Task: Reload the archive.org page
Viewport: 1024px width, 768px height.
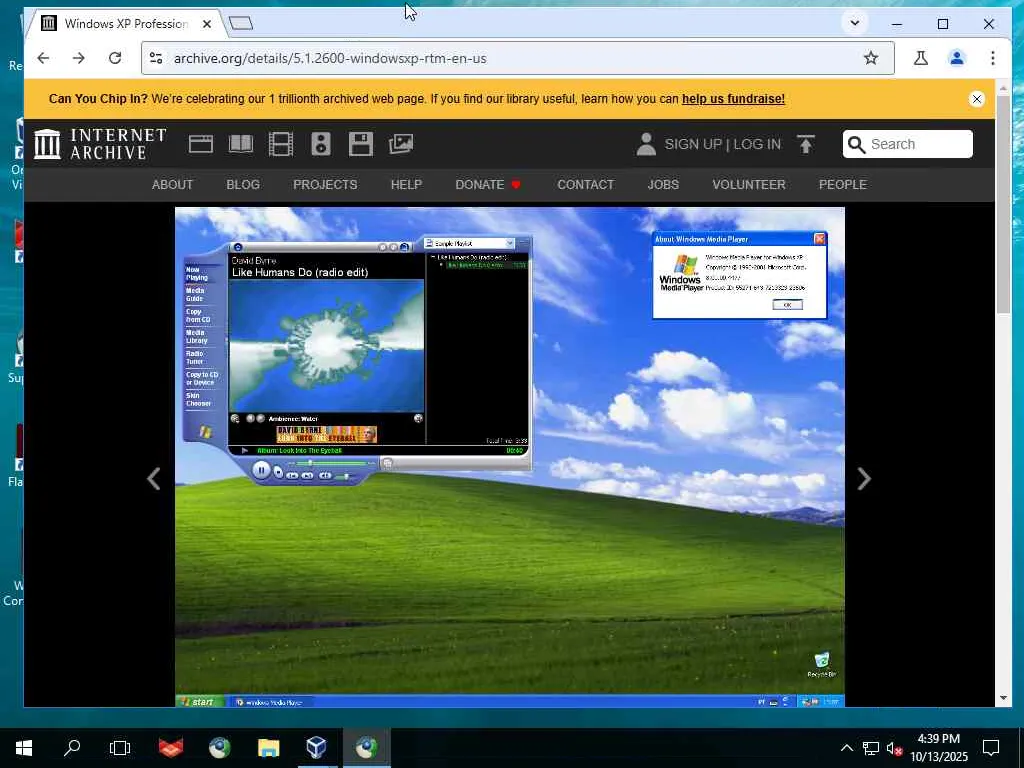Action: click(x=115, y=58)
